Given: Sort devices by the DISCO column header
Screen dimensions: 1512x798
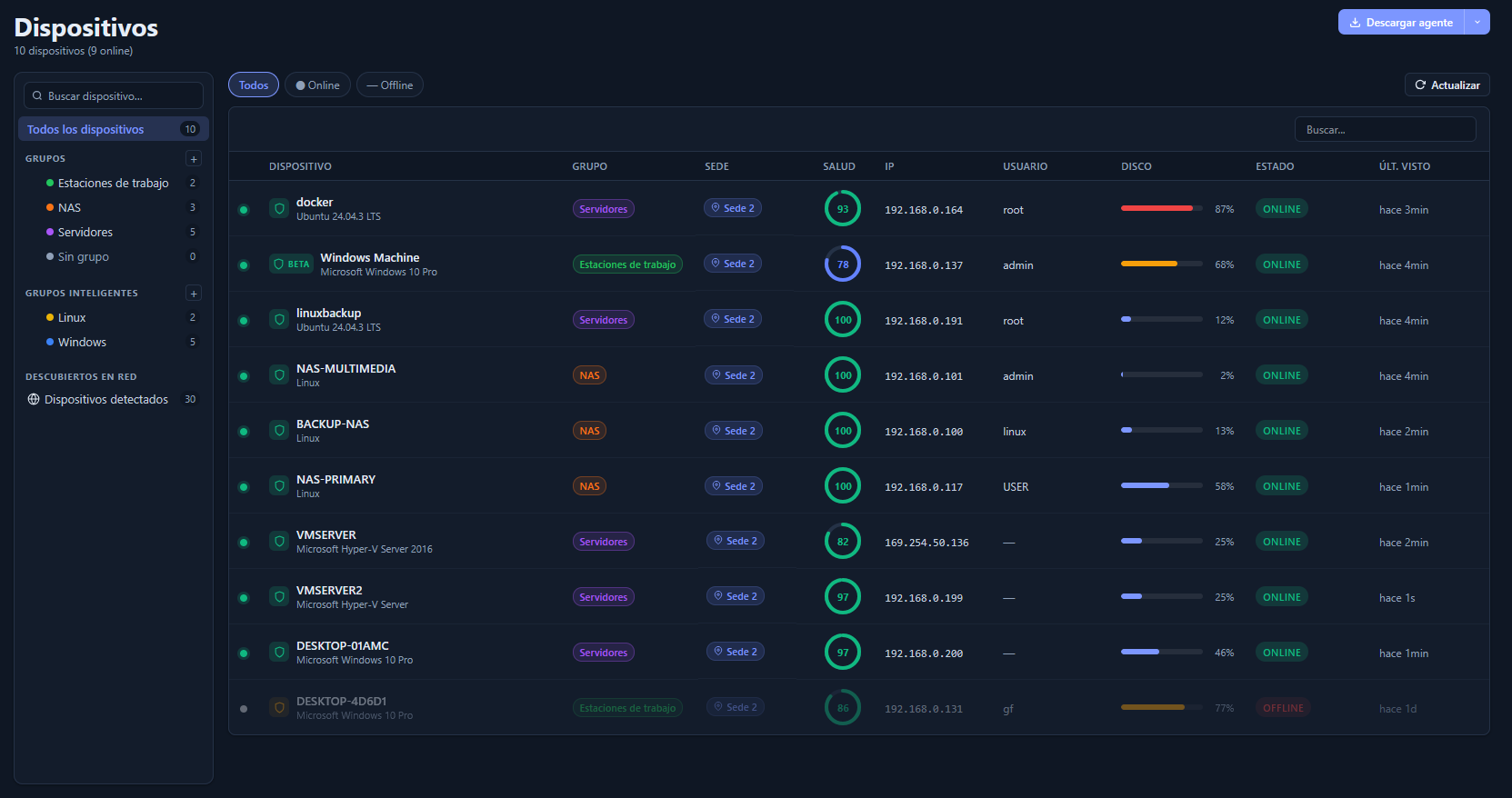Looking at the screenshot, I should pyautogui.click(x=1136, y=166).
